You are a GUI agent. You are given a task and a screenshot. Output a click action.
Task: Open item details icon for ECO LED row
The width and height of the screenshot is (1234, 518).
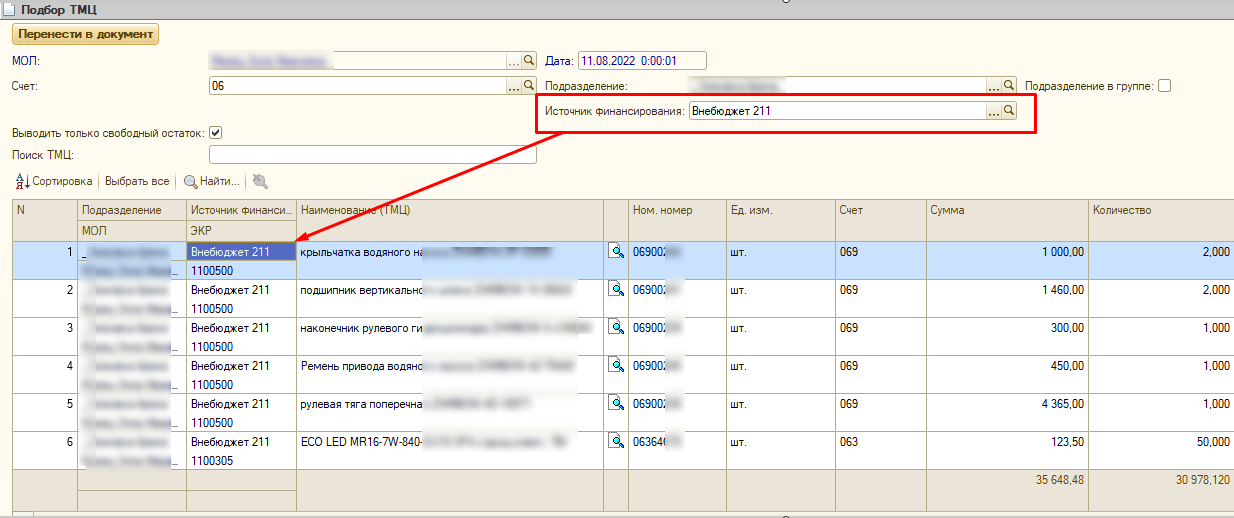click(x=616, y=442)
